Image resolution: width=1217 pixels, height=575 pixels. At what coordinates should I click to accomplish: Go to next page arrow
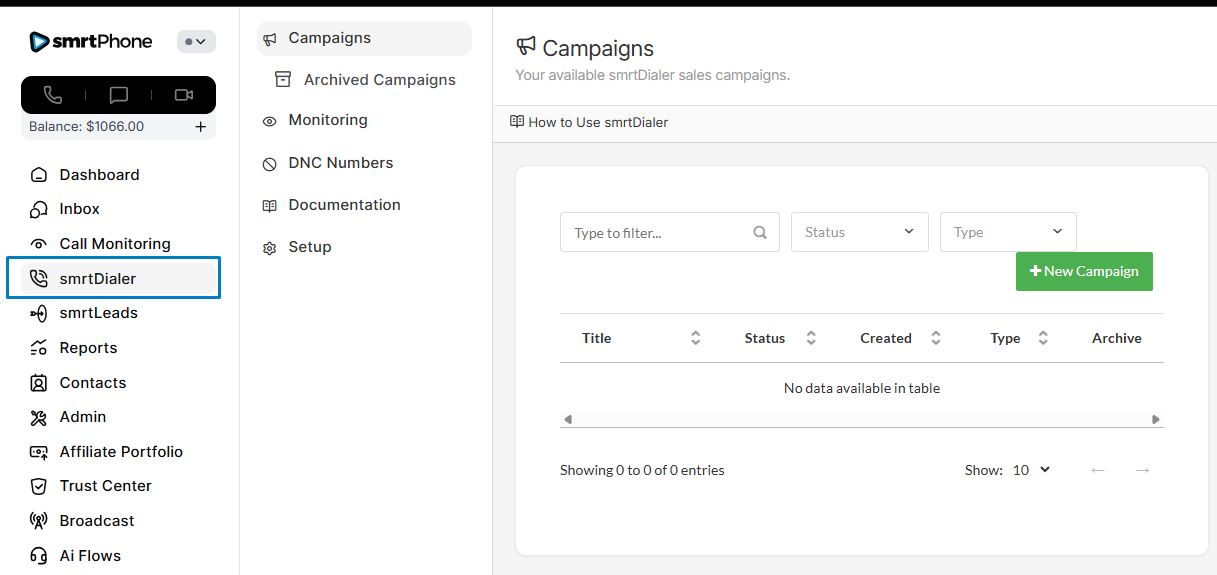click(1142, 470)
